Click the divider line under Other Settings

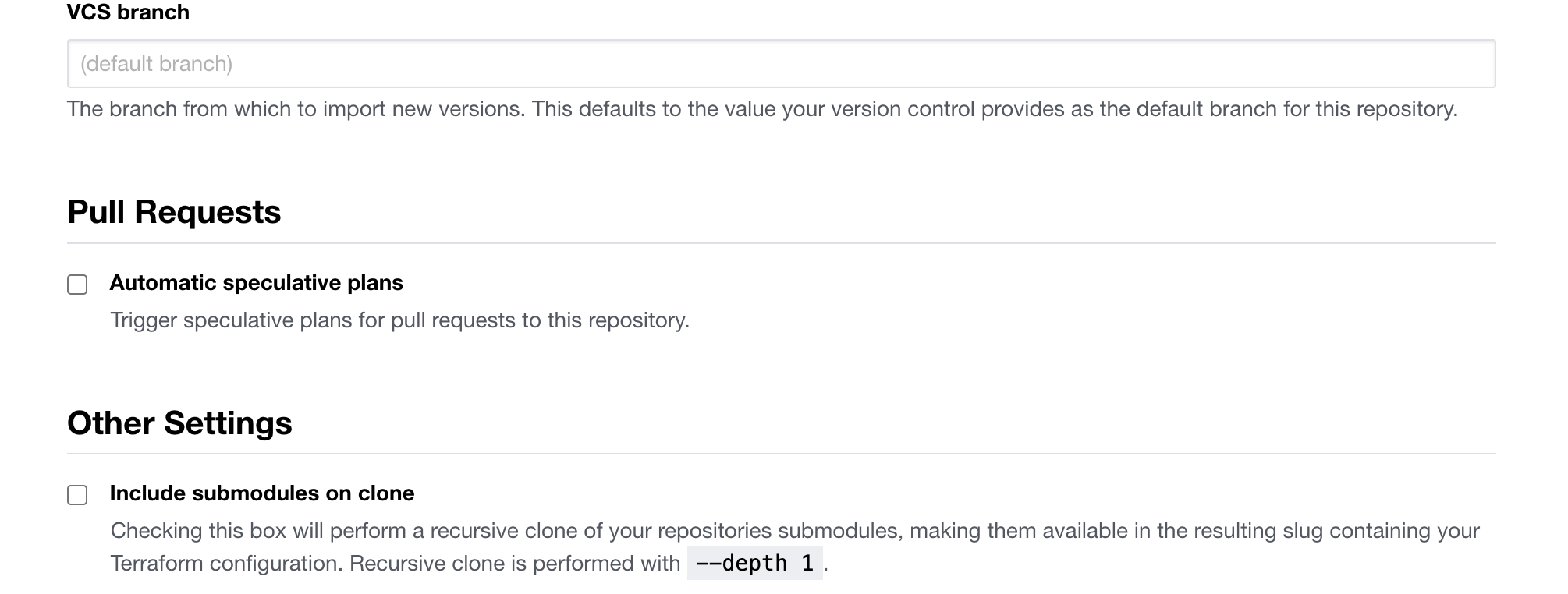coord(780,454)
